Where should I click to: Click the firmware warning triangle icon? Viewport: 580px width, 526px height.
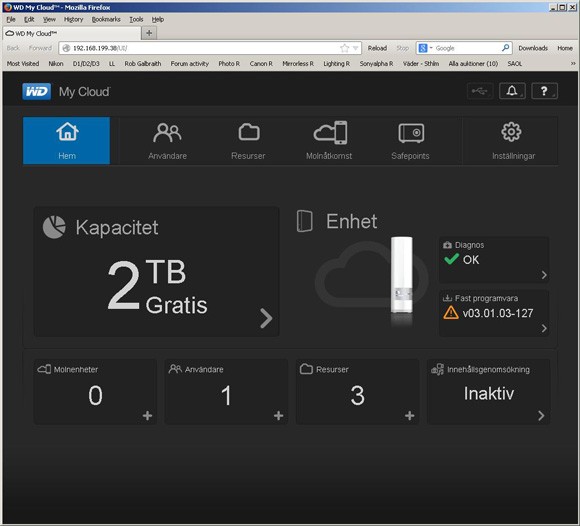(x=451, y=313)
